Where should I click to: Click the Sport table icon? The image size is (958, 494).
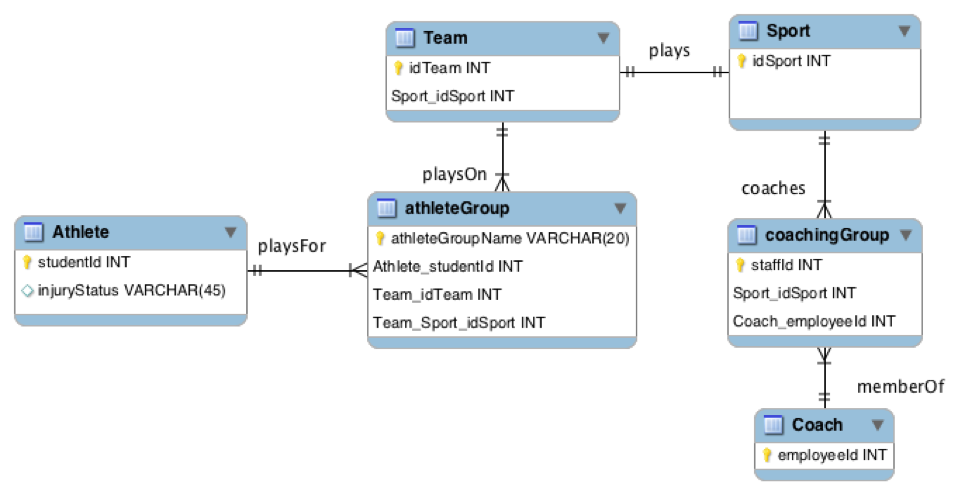[x=748, y=31]
